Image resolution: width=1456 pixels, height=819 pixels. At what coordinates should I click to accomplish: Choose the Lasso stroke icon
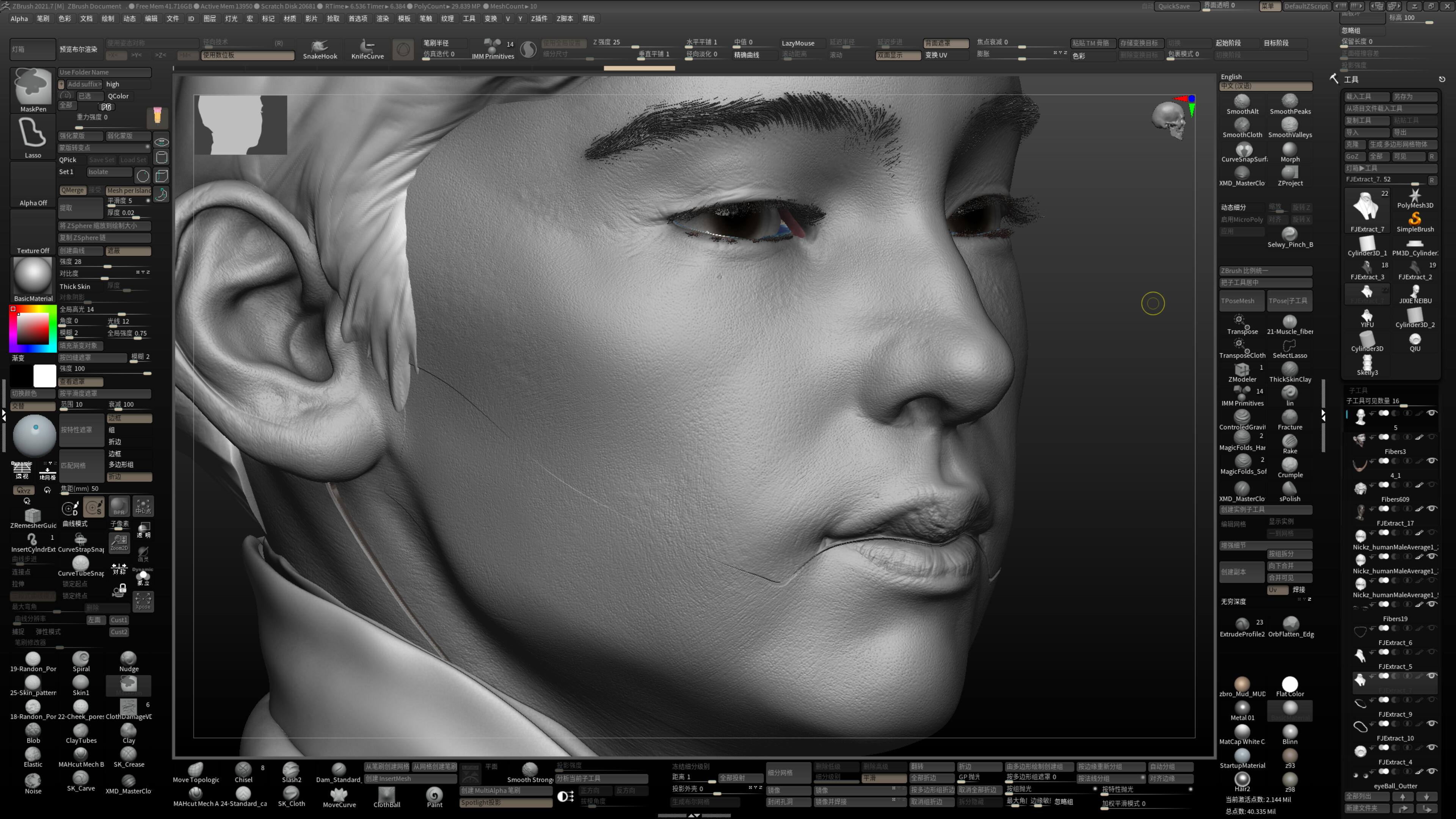(x=33, y=137)
